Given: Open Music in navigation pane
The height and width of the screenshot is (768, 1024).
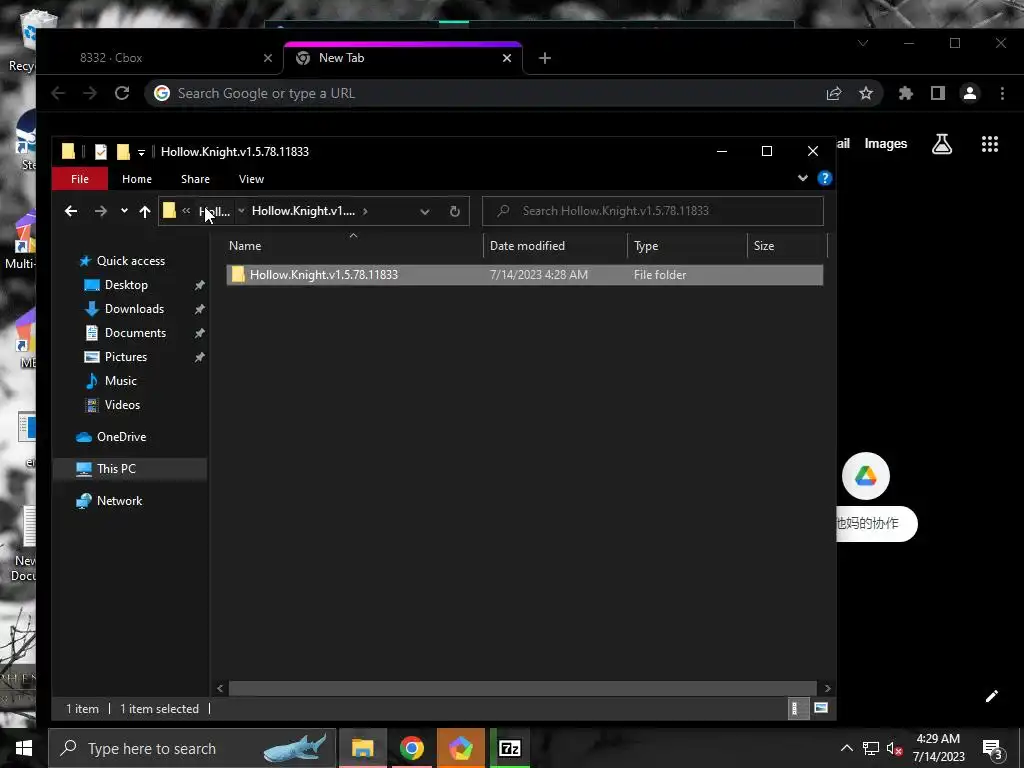Looking at the screenshot, I should click(120, 381).
